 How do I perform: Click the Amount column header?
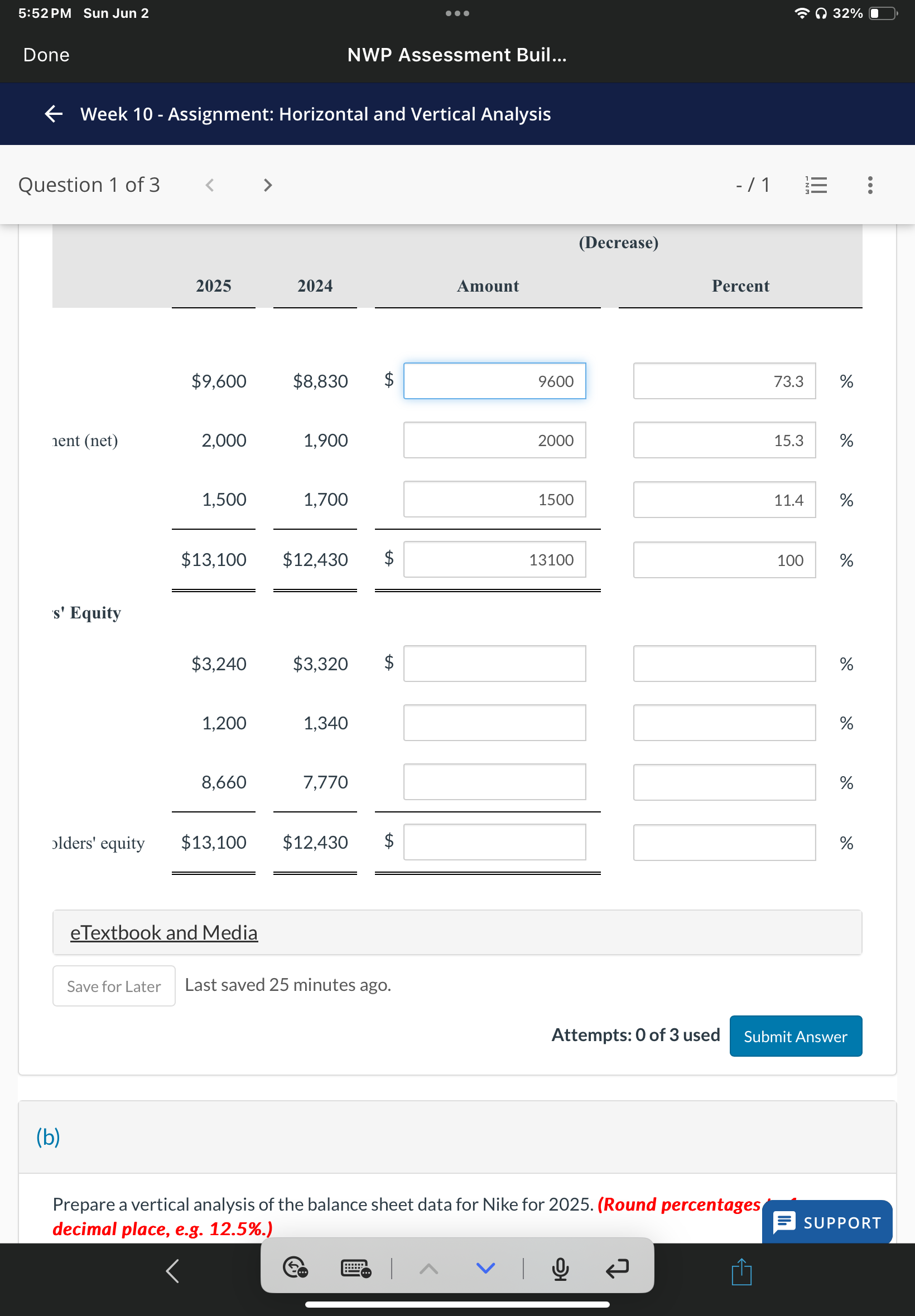point(487,286)
